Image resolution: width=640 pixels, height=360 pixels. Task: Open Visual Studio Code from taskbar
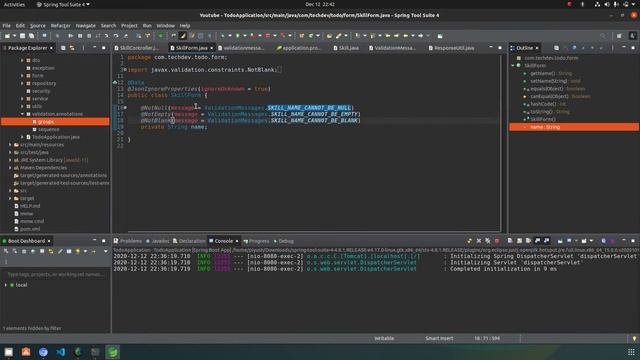click(x=60, y=352)
